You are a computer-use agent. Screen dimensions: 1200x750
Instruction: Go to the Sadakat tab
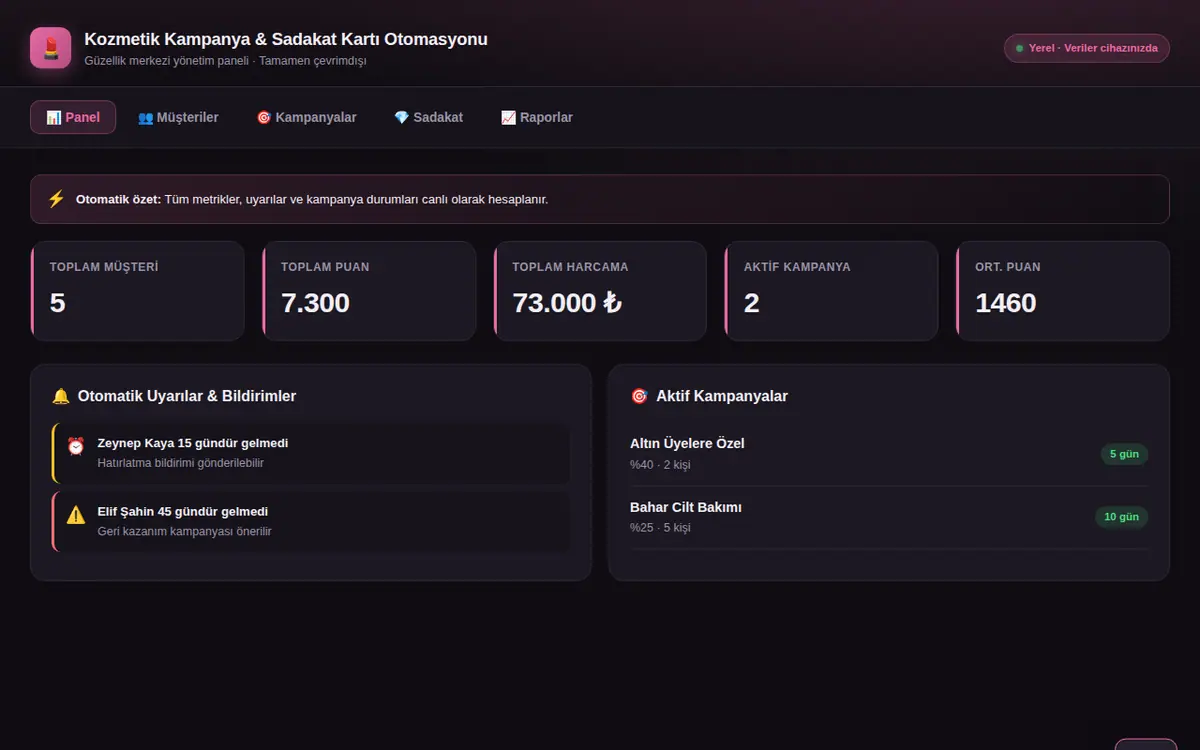(428, 117)
